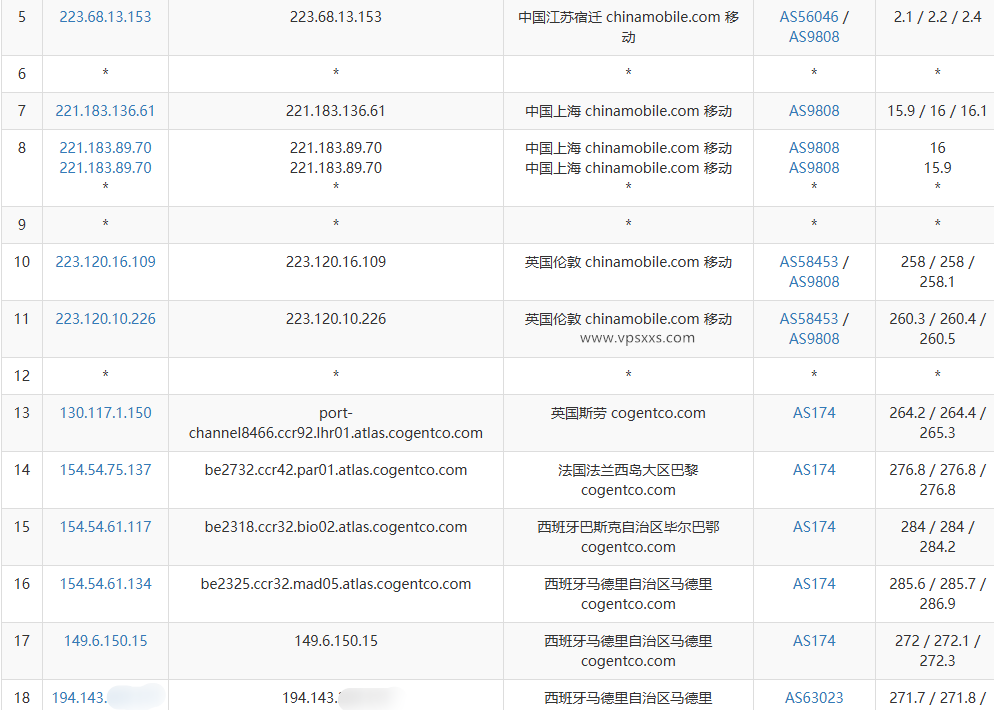Click AS58453 link in hop 11
Viewport: 994px width, 710px height.
pyautogui.click(x=809, y=319)
